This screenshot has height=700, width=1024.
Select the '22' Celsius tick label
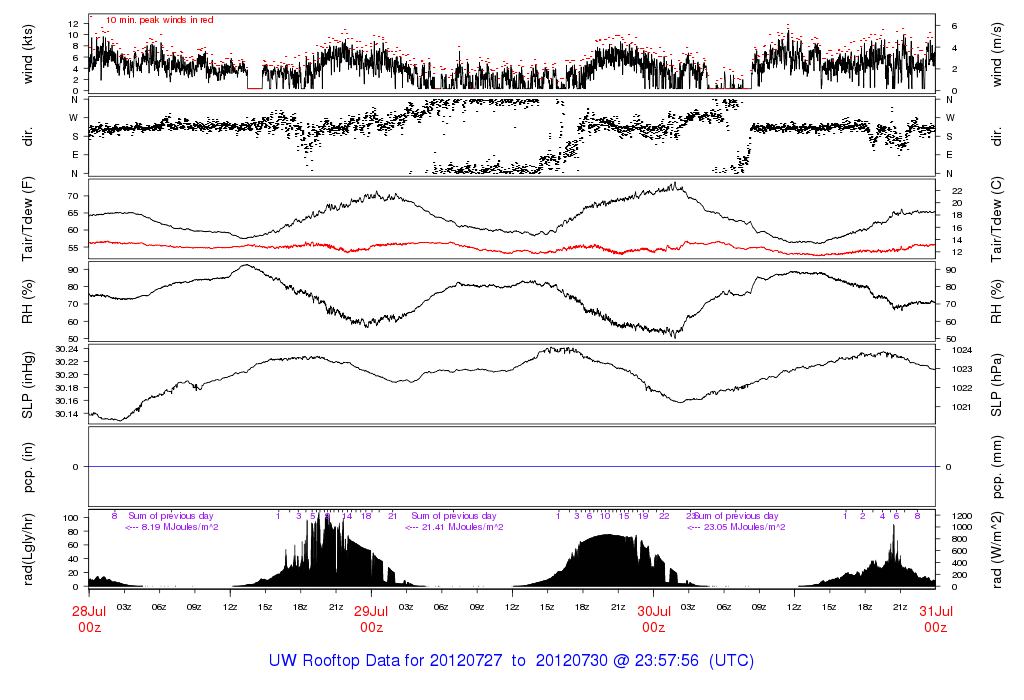click(x=957, y=191)
